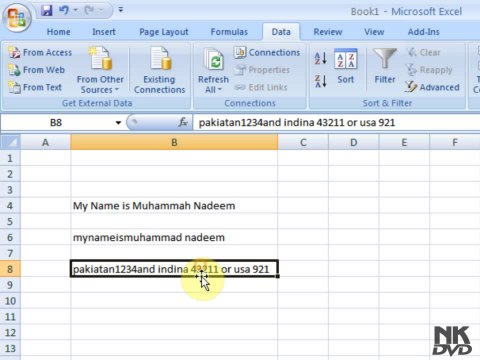Viewport: 480px width, 360px height.
Task: Select the Data ribbon tab
Action: tap(281, 32)
